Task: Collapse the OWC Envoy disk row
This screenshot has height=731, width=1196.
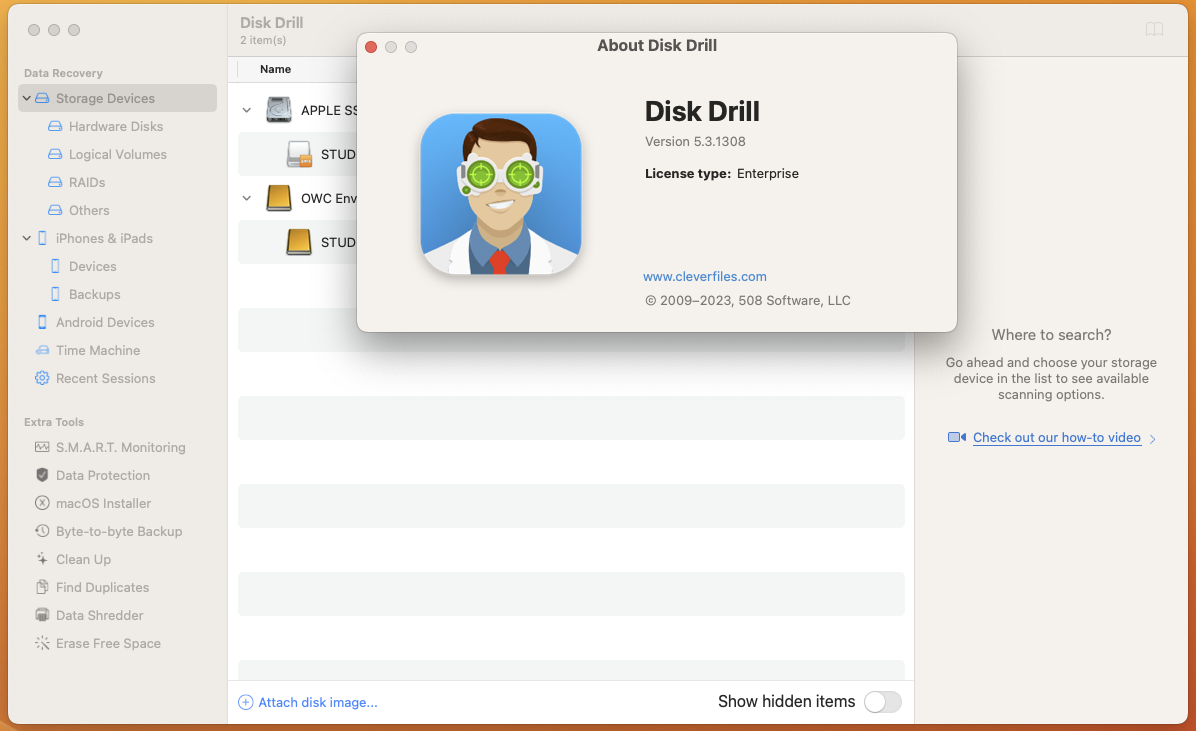Action: [247, 198]
